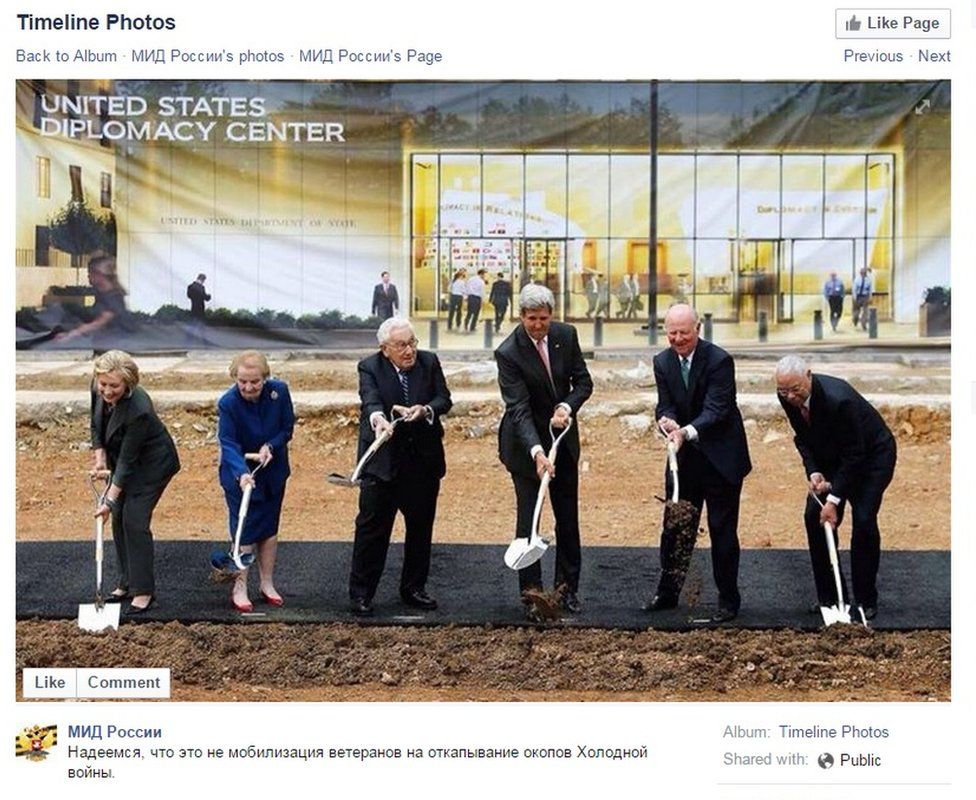The height and width of the screenshot is (800, 976).
Task: Open the МИД России author name link
Action: (x=115, y=732)
